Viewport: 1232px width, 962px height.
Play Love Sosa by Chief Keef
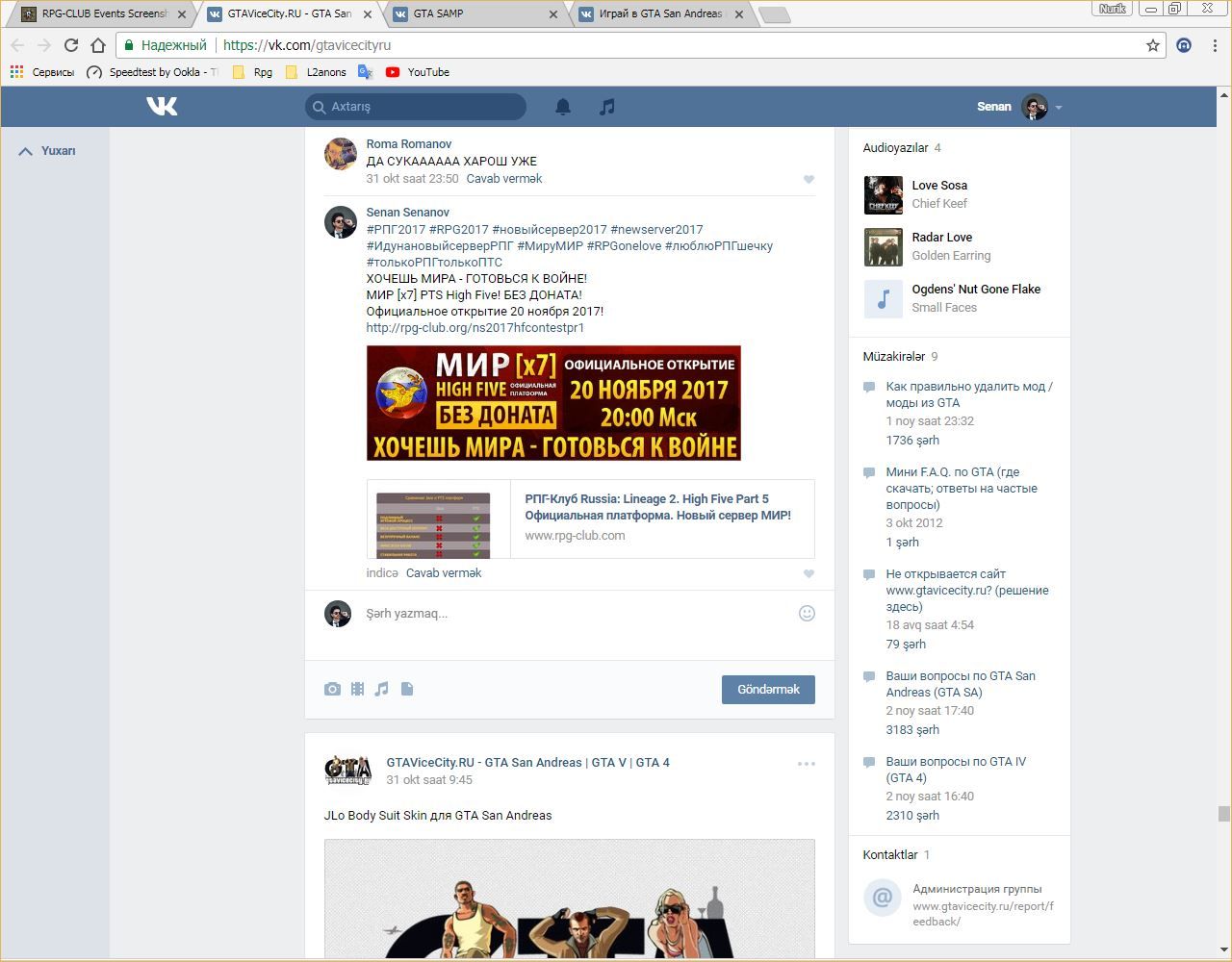(883, 195)
